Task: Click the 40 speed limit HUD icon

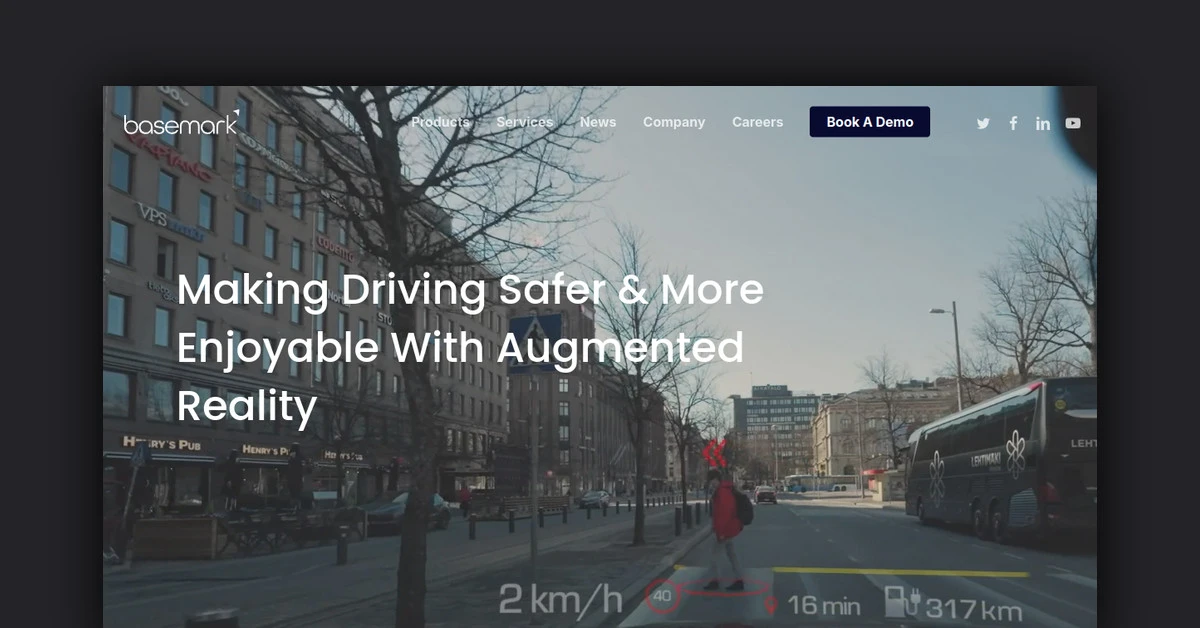Action: coord(662,598)
